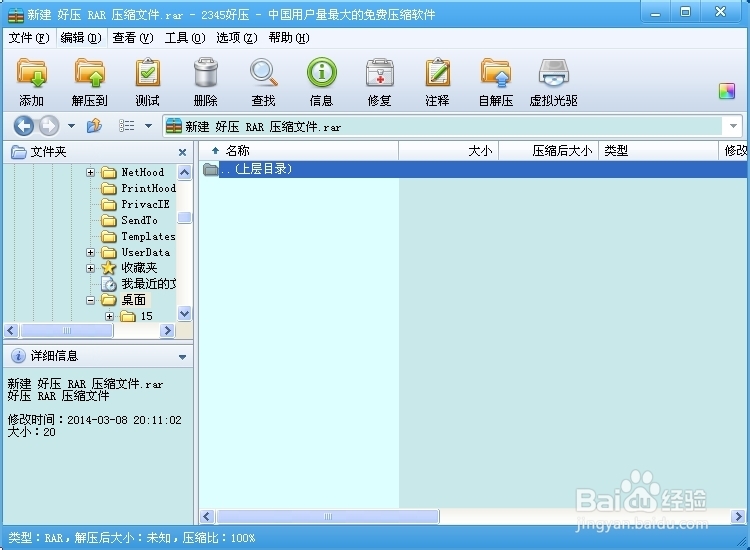Click the file list horizontal scrollbar thumb
The width and height of the screenshot is (750, 550).
point(328,517)
